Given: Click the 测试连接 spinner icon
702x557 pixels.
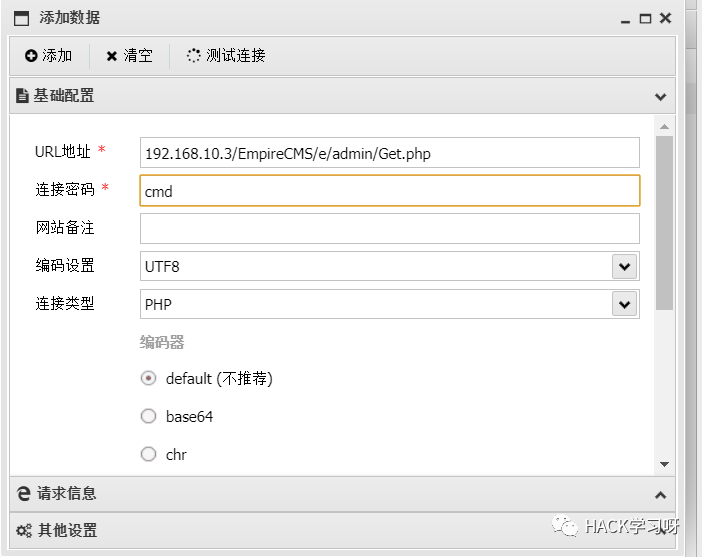Looking at the screenshot, I should (193, 56).
